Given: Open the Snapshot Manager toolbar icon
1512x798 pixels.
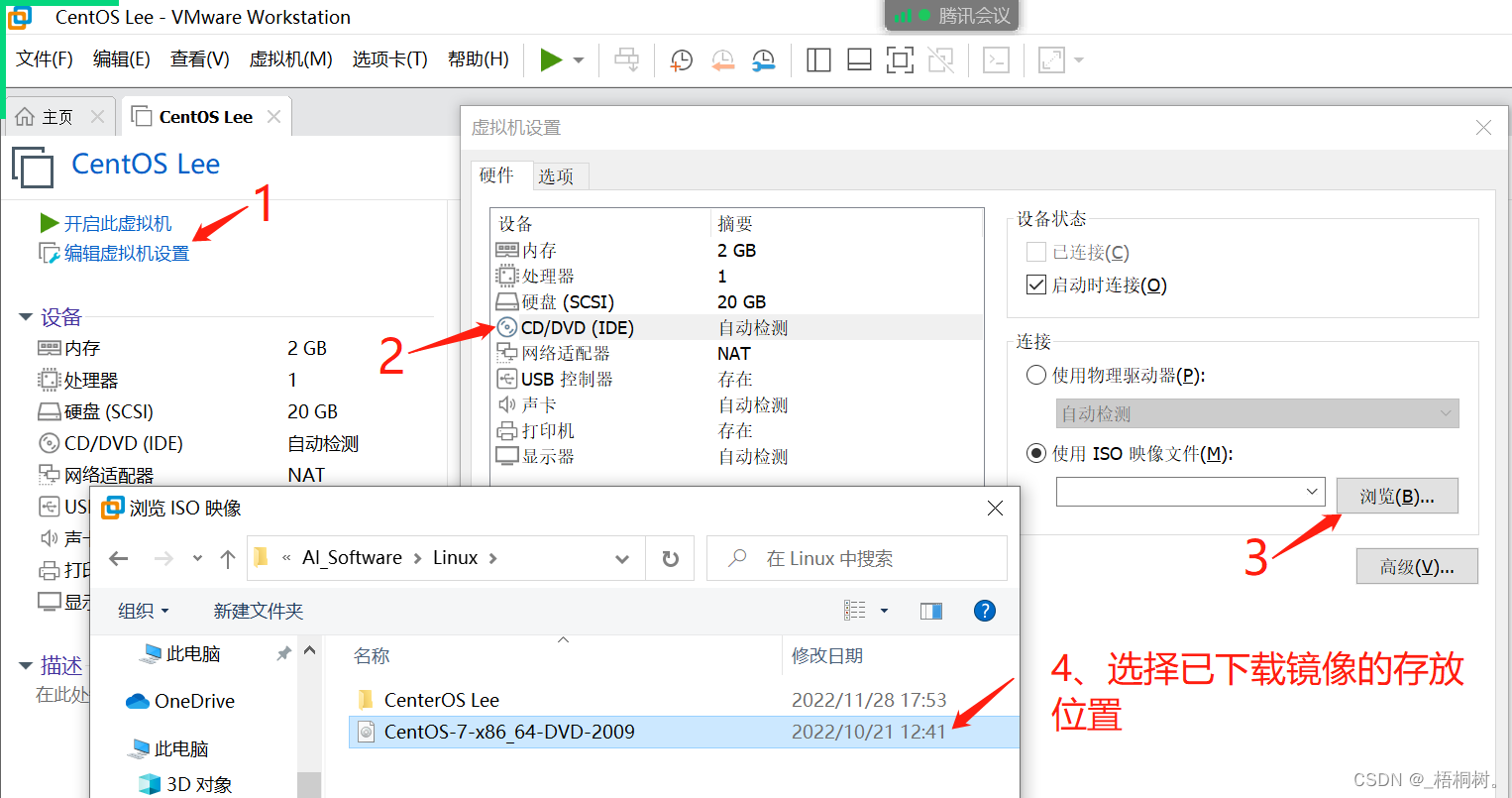Looking at the screenshot, I should [x=764, y=60].
